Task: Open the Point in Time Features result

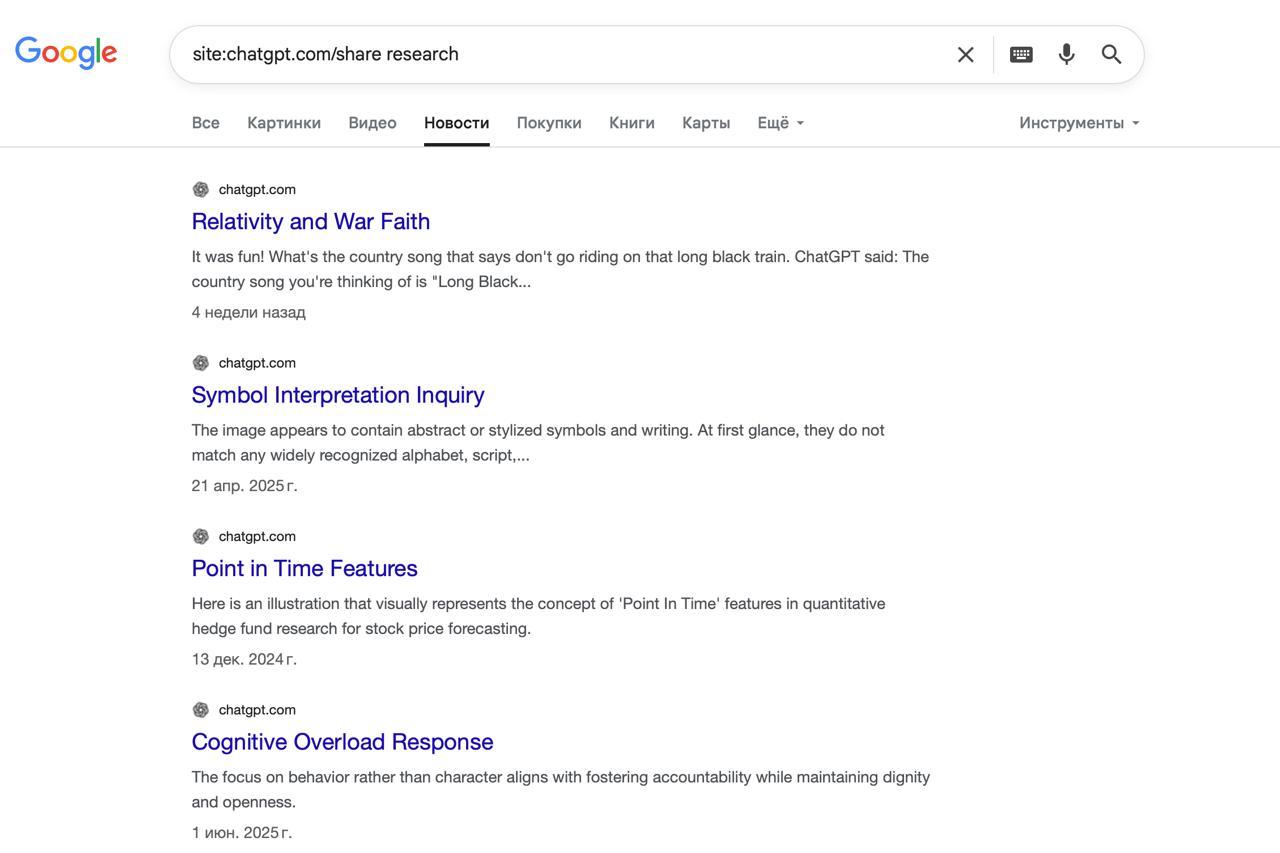Action: tap(305, 568)
